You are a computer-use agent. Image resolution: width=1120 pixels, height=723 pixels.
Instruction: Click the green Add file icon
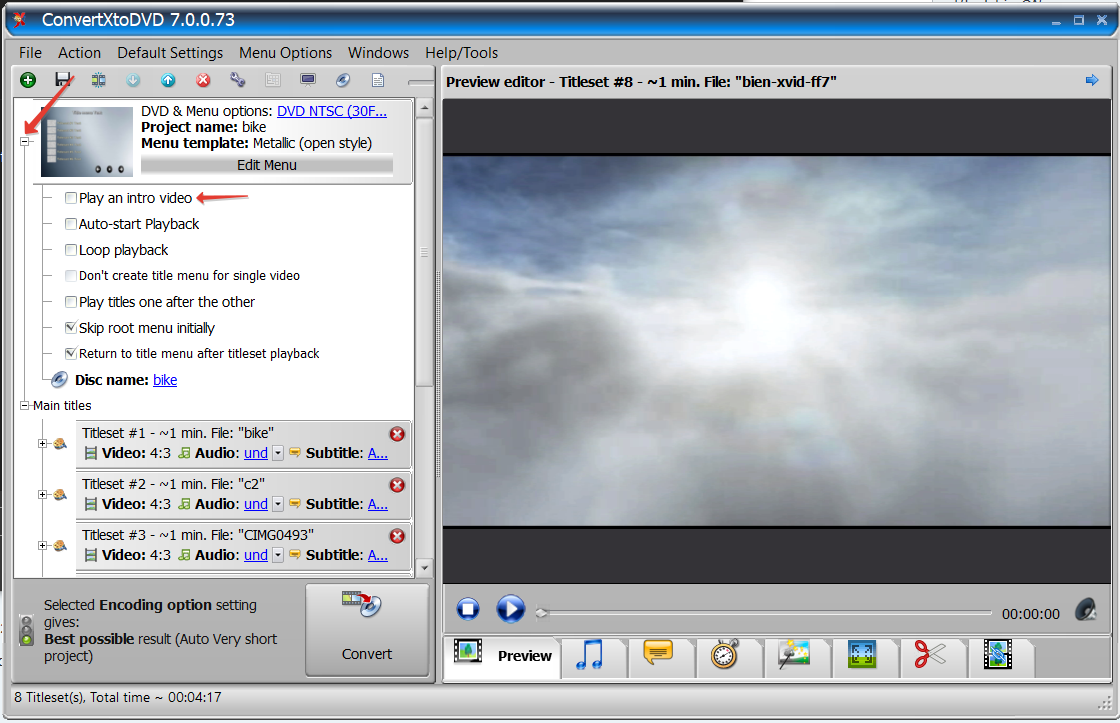click(x=28, y=80)
